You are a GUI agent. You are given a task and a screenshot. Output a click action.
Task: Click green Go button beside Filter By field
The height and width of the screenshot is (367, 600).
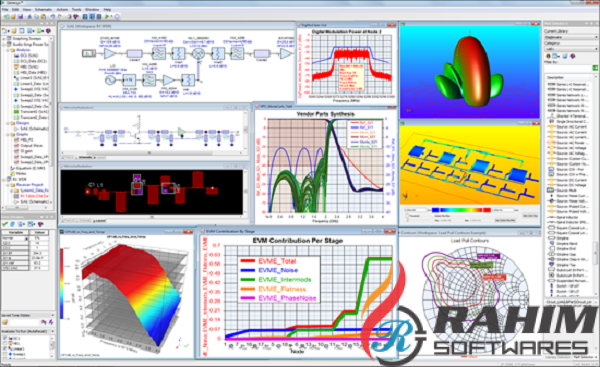pyautogui.click(x=595, y=68)
